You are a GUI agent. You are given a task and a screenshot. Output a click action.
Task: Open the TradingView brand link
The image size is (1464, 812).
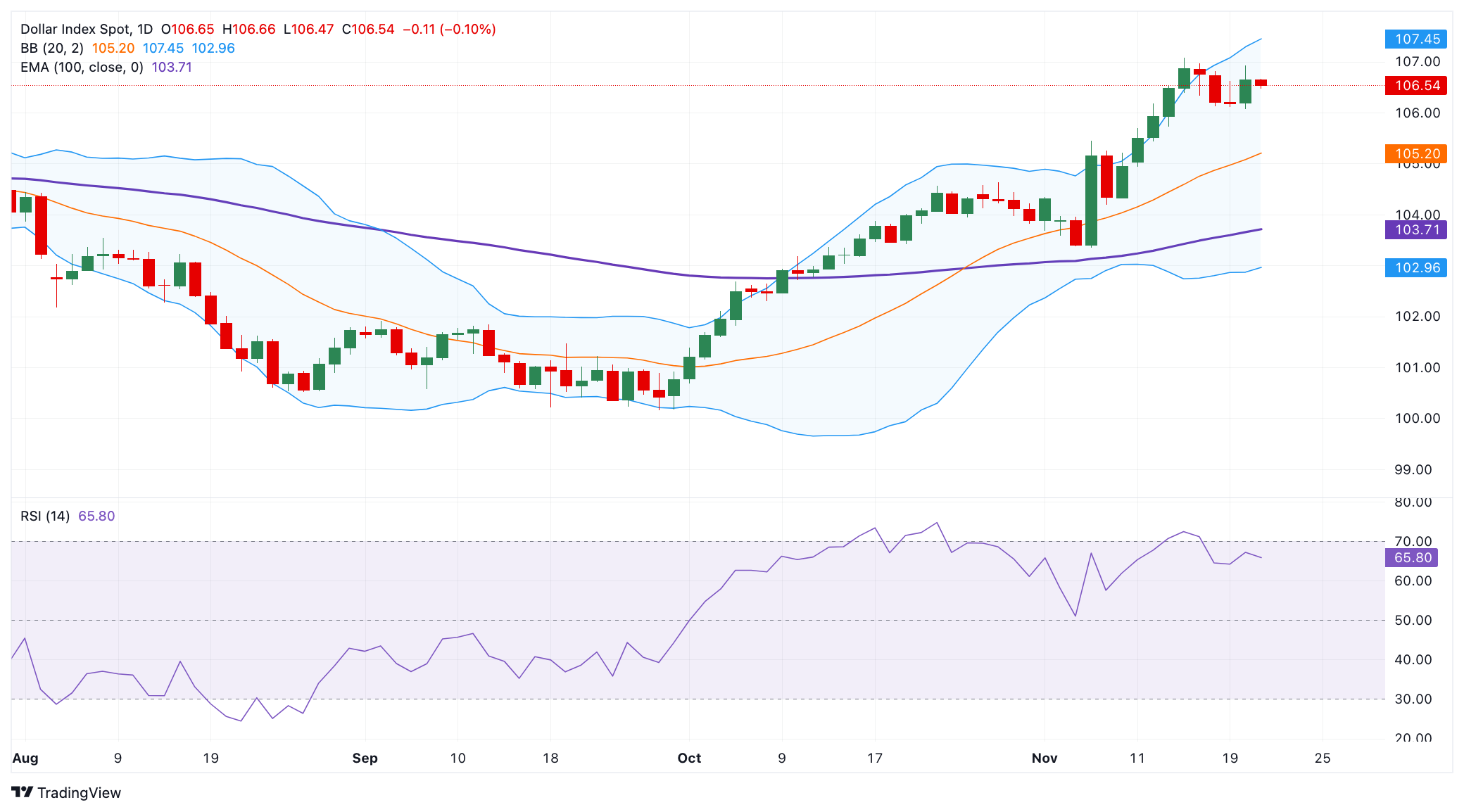point(66,792)
